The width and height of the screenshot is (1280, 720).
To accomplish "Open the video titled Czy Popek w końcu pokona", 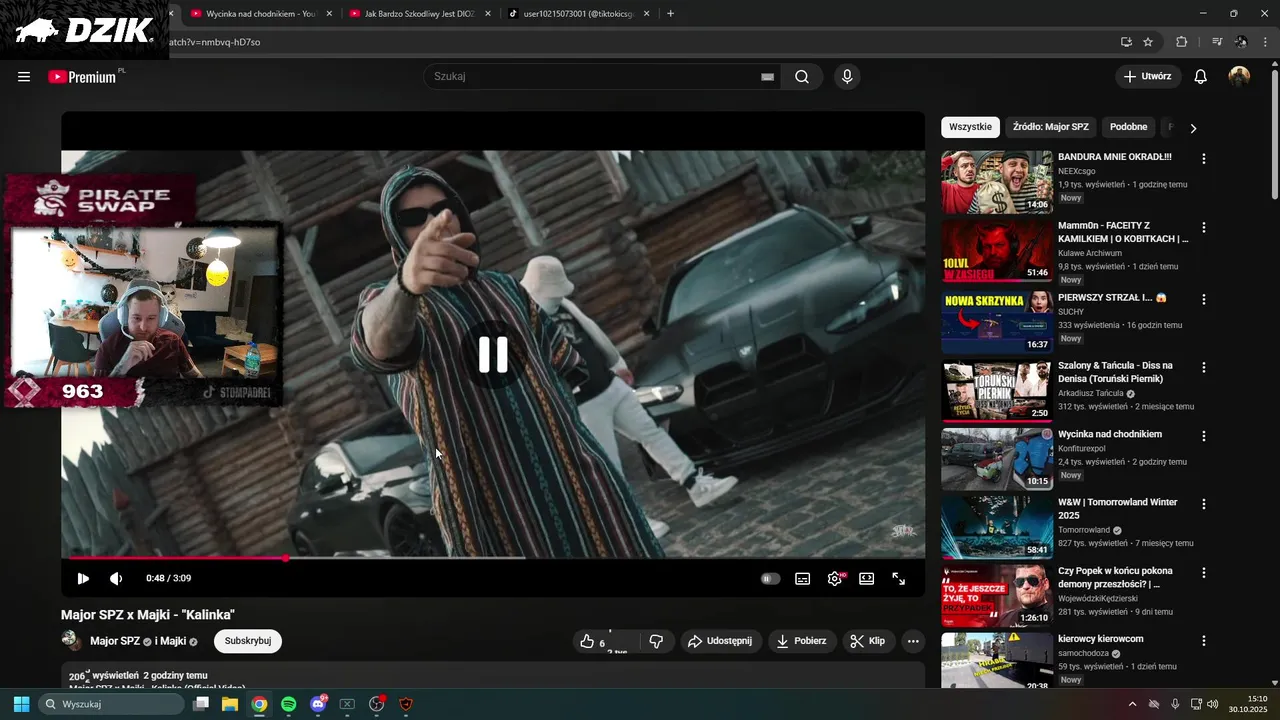I will (1115, 577).
